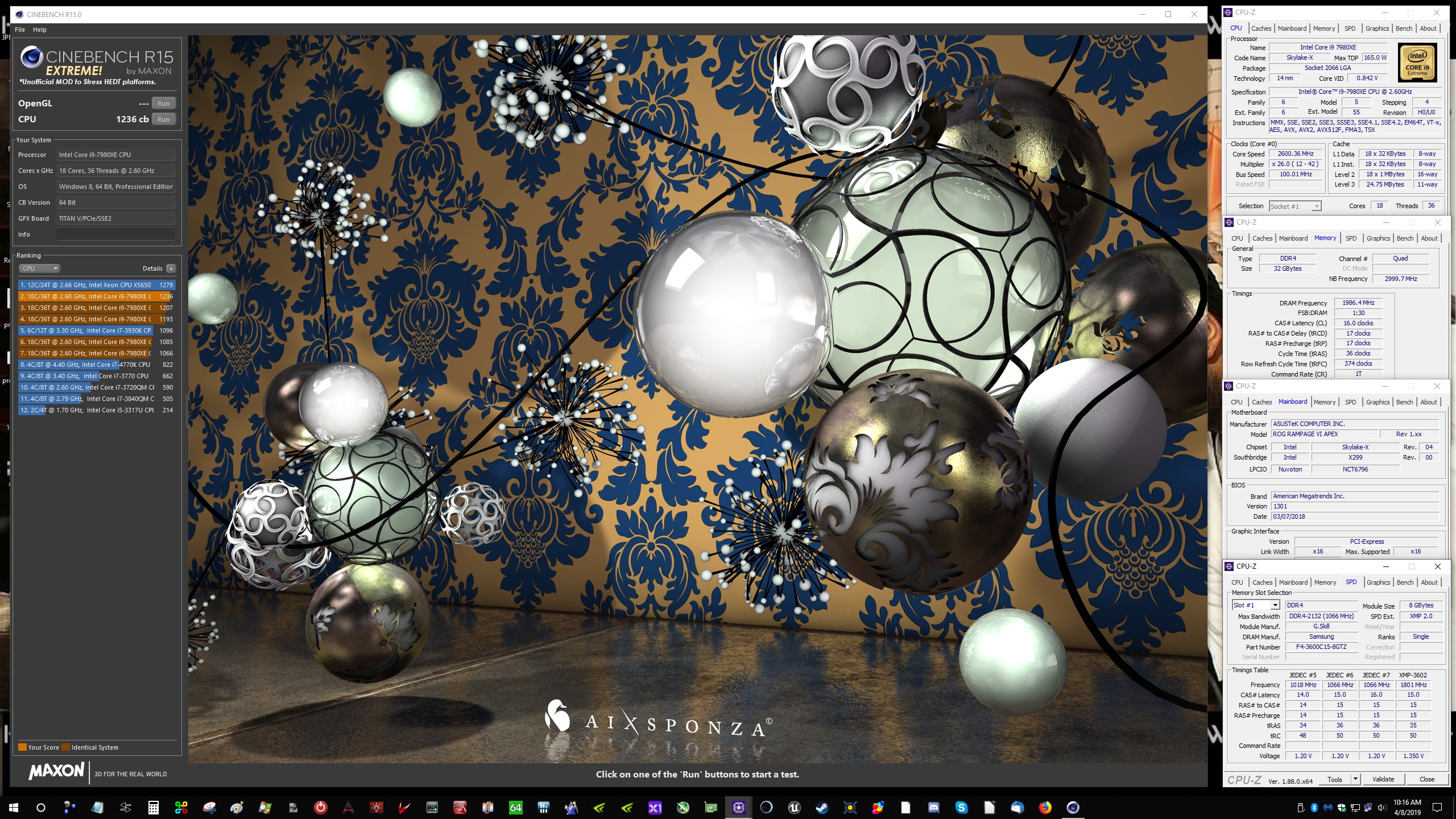Select ranking row Intel Core i7-4770K
The height and width of the screenshot is (819, 1456).
tap(96, 365)
